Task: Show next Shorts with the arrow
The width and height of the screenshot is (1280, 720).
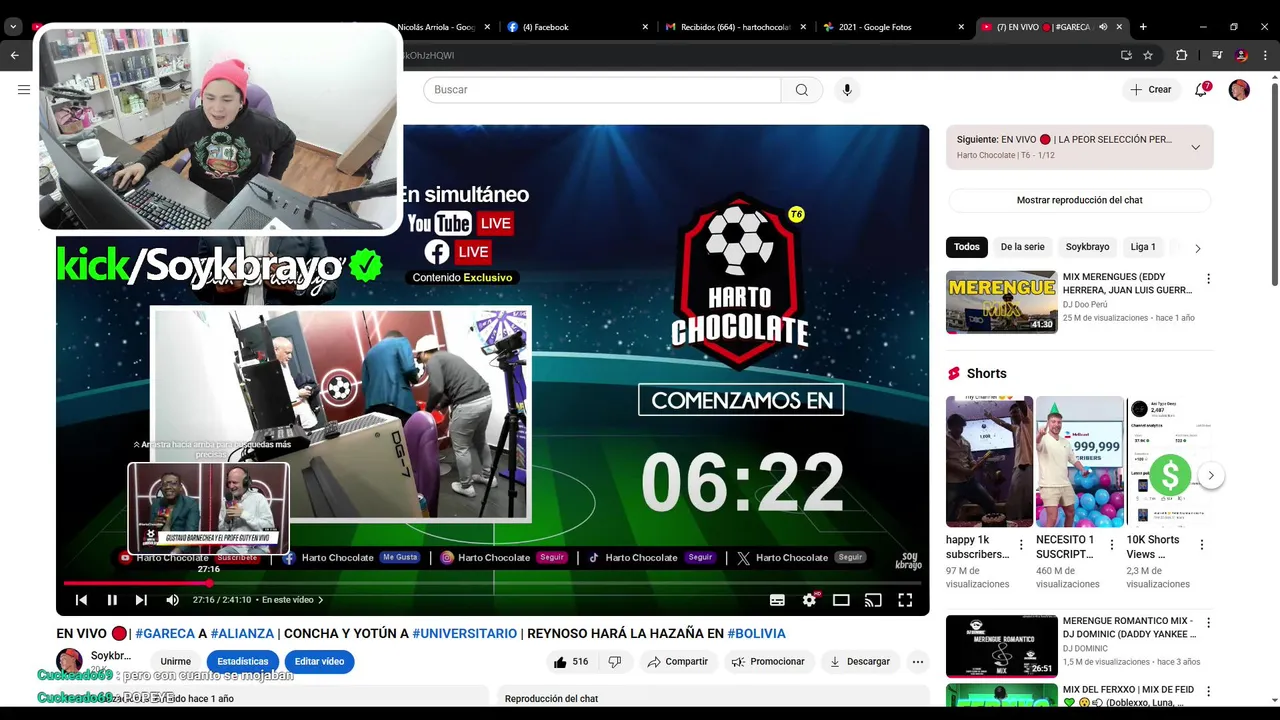Action: tap(1211, 475)
